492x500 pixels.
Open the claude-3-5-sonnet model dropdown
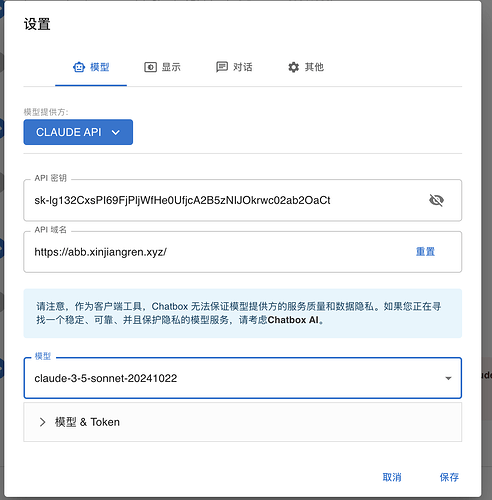tap(243, 378)
